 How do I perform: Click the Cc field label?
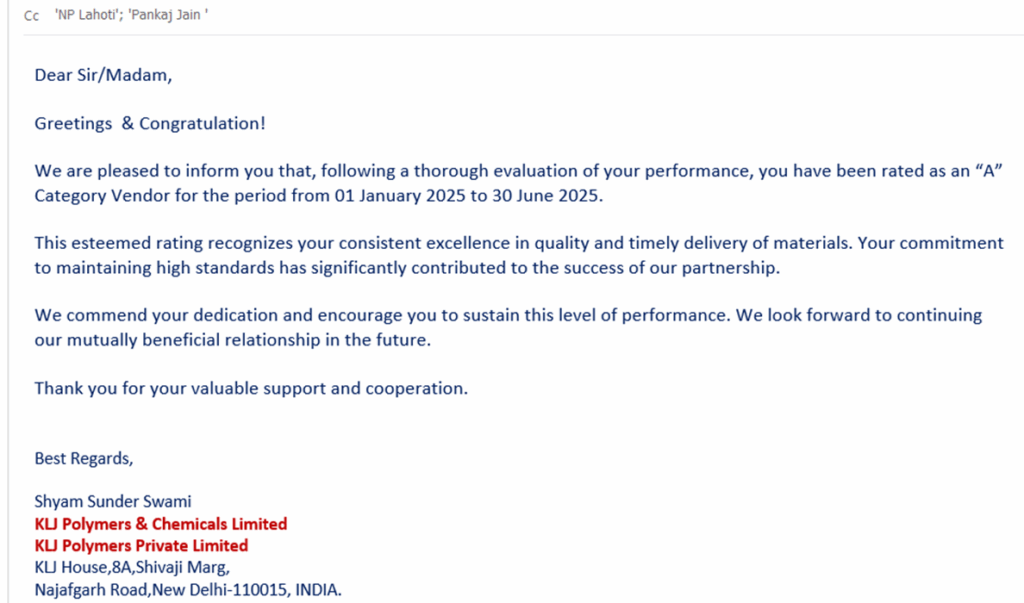tap(31, 16)
